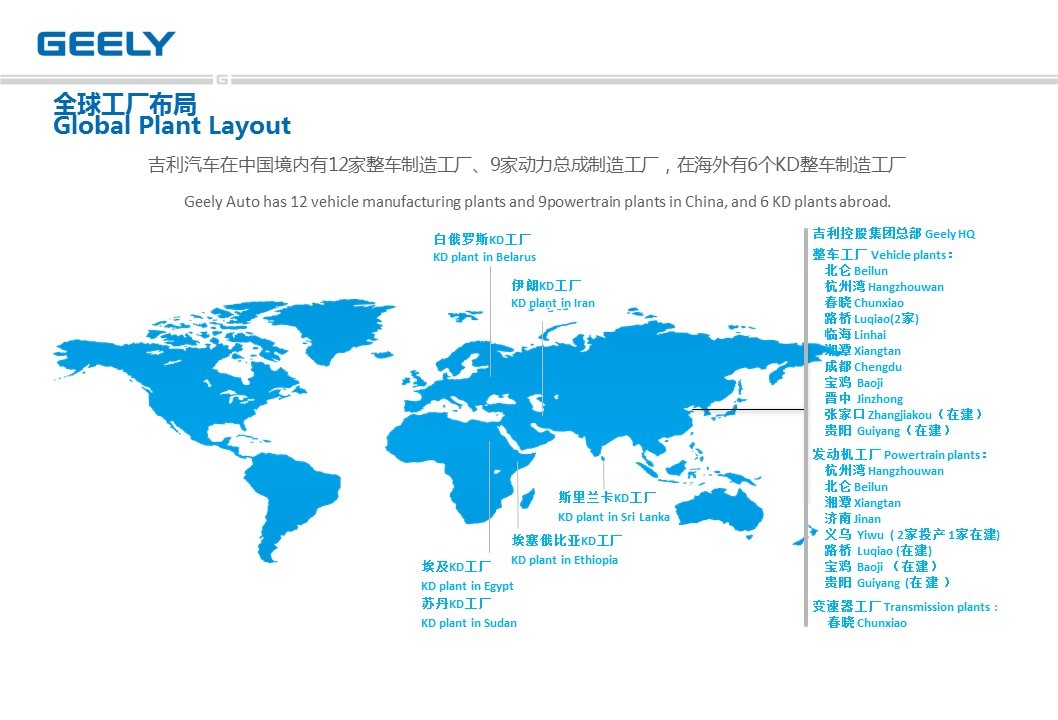Select the "苏丹KD工厂" label

click(x=456, y=604)
